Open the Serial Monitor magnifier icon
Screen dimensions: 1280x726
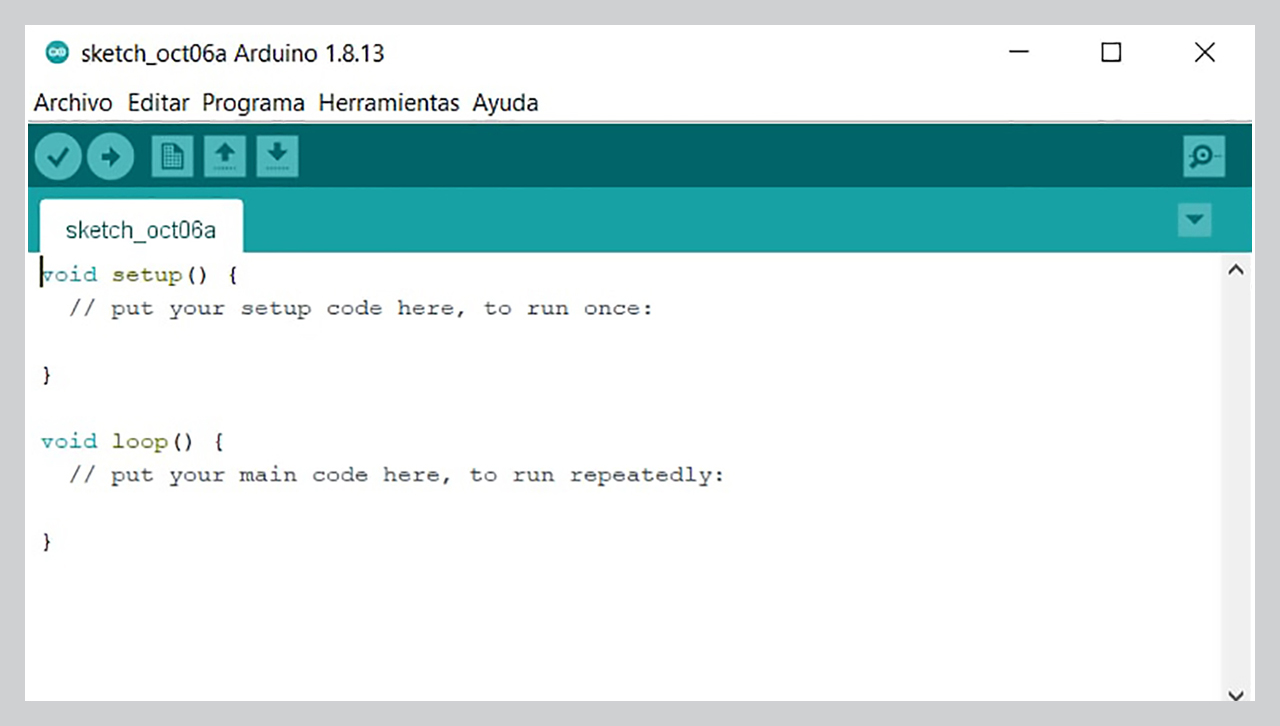[1203, 157]
